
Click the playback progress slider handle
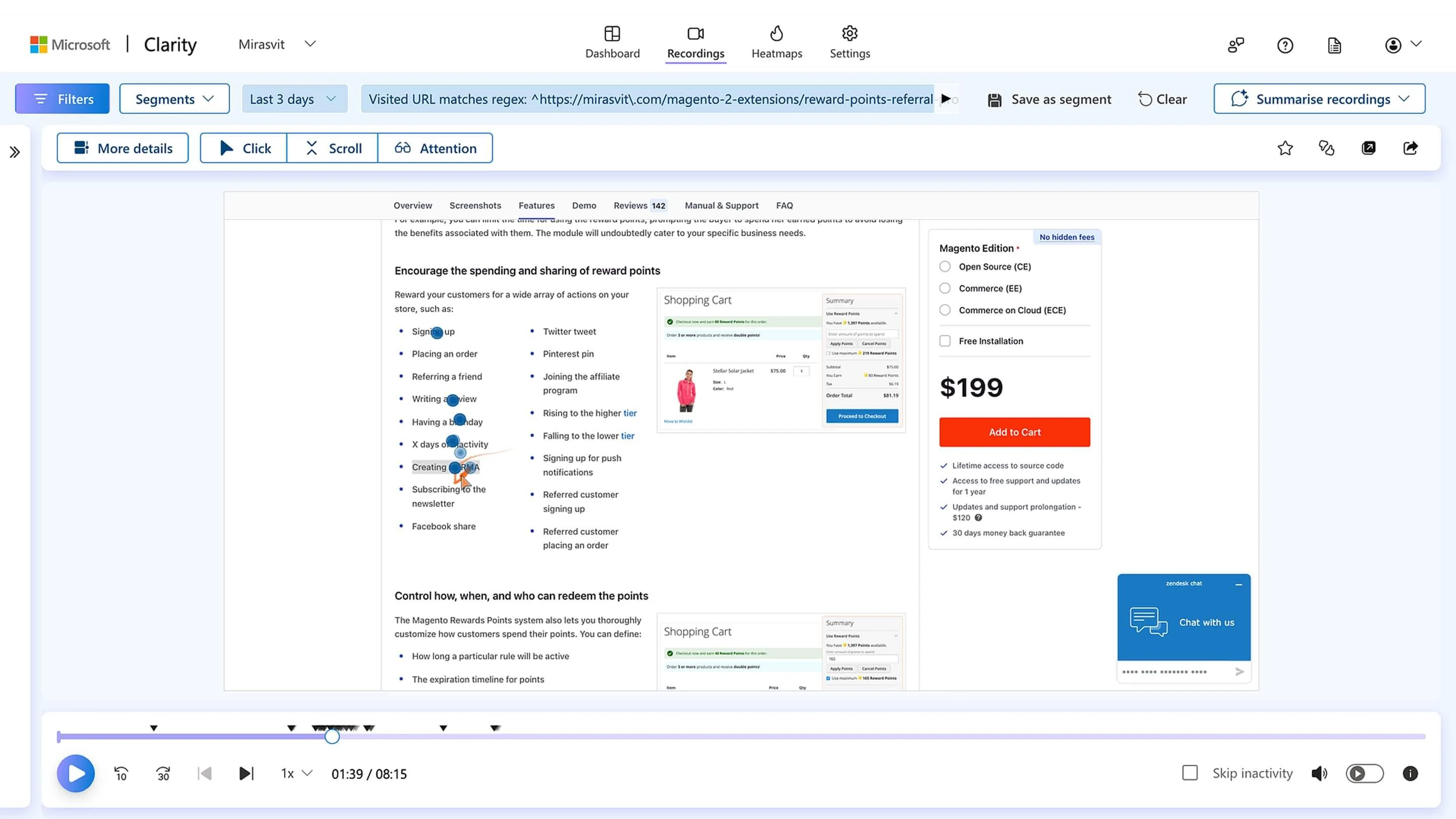pyautogui.click(x=332, y=737)
